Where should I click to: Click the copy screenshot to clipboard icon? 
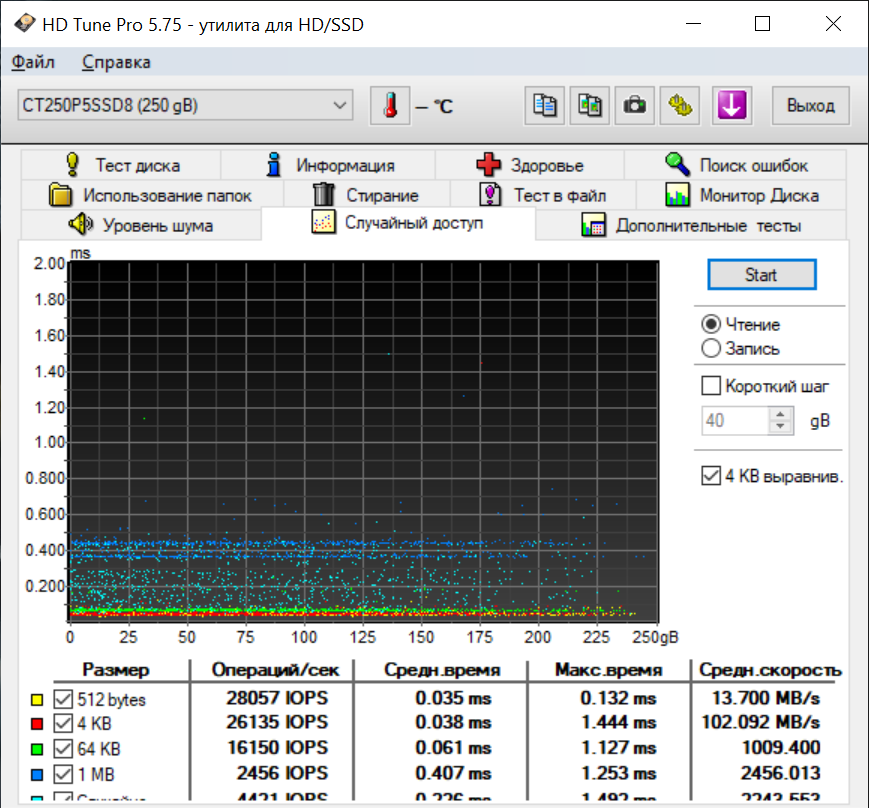(589, 106)
